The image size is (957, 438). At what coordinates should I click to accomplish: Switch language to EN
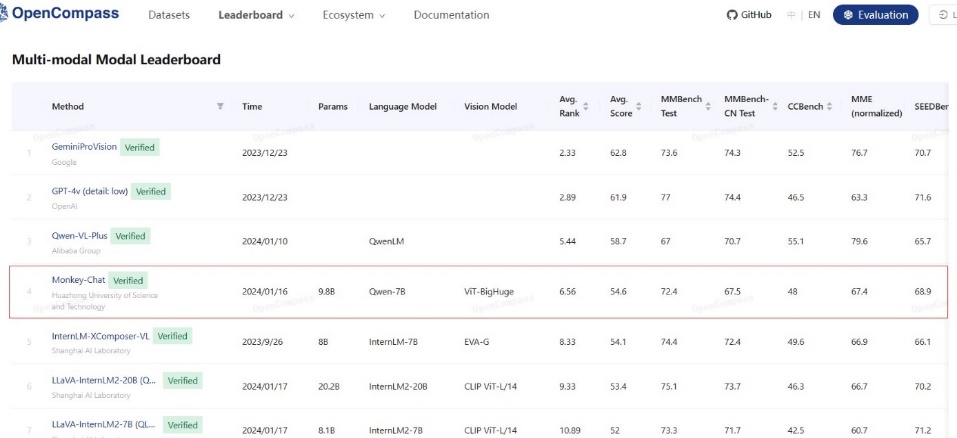tap(814, 15)
